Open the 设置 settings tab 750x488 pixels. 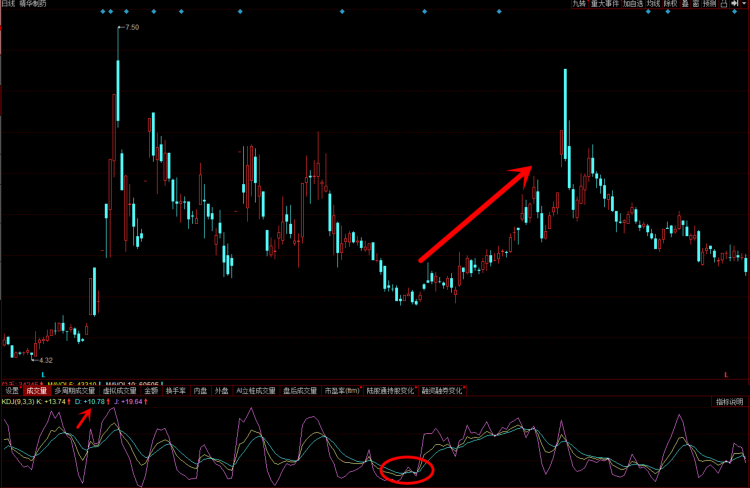[12, 391]
